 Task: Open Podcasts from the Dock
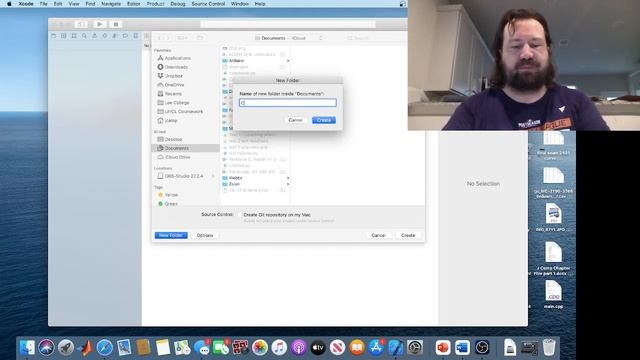(x=299, y=348)
